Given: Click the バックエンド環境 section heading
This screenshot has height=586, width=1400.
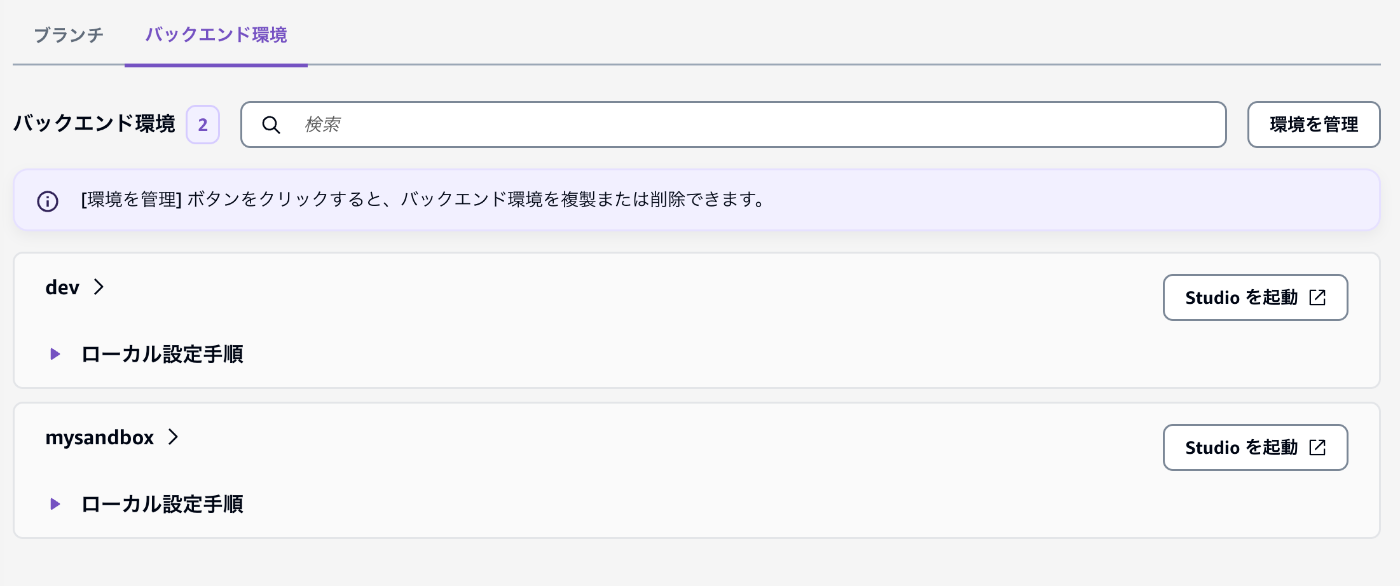Looking at the screenshot, I should [x=94, y=124].
